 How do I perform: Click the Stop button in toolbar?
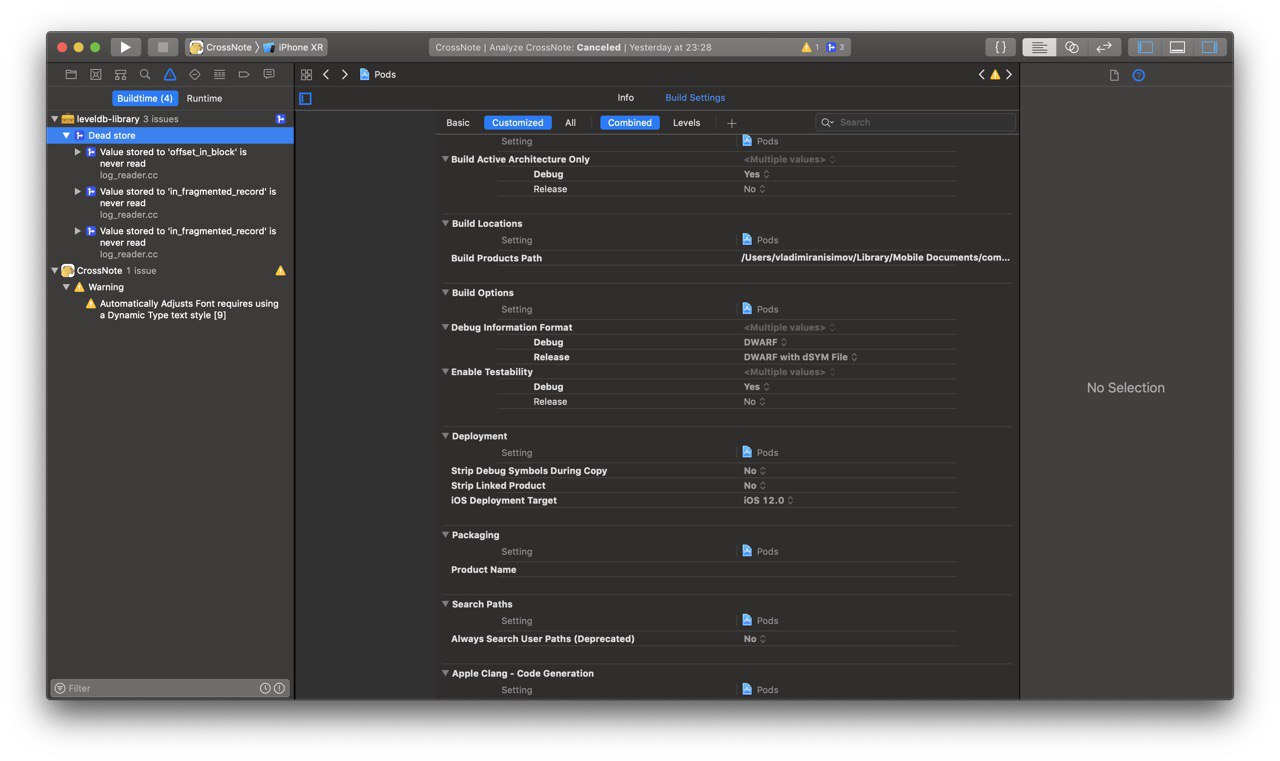(x=163, y=47)
